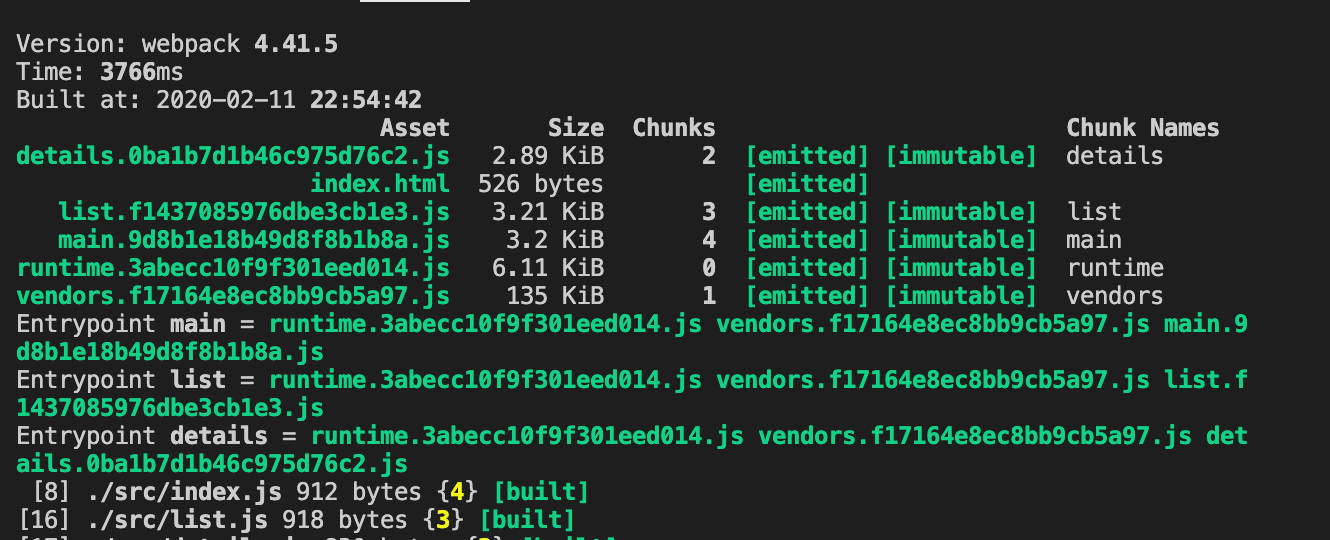Click the ./src/index.js module path
The width and height of the screenshot is (1330, 540).
(x=170, y=492)
